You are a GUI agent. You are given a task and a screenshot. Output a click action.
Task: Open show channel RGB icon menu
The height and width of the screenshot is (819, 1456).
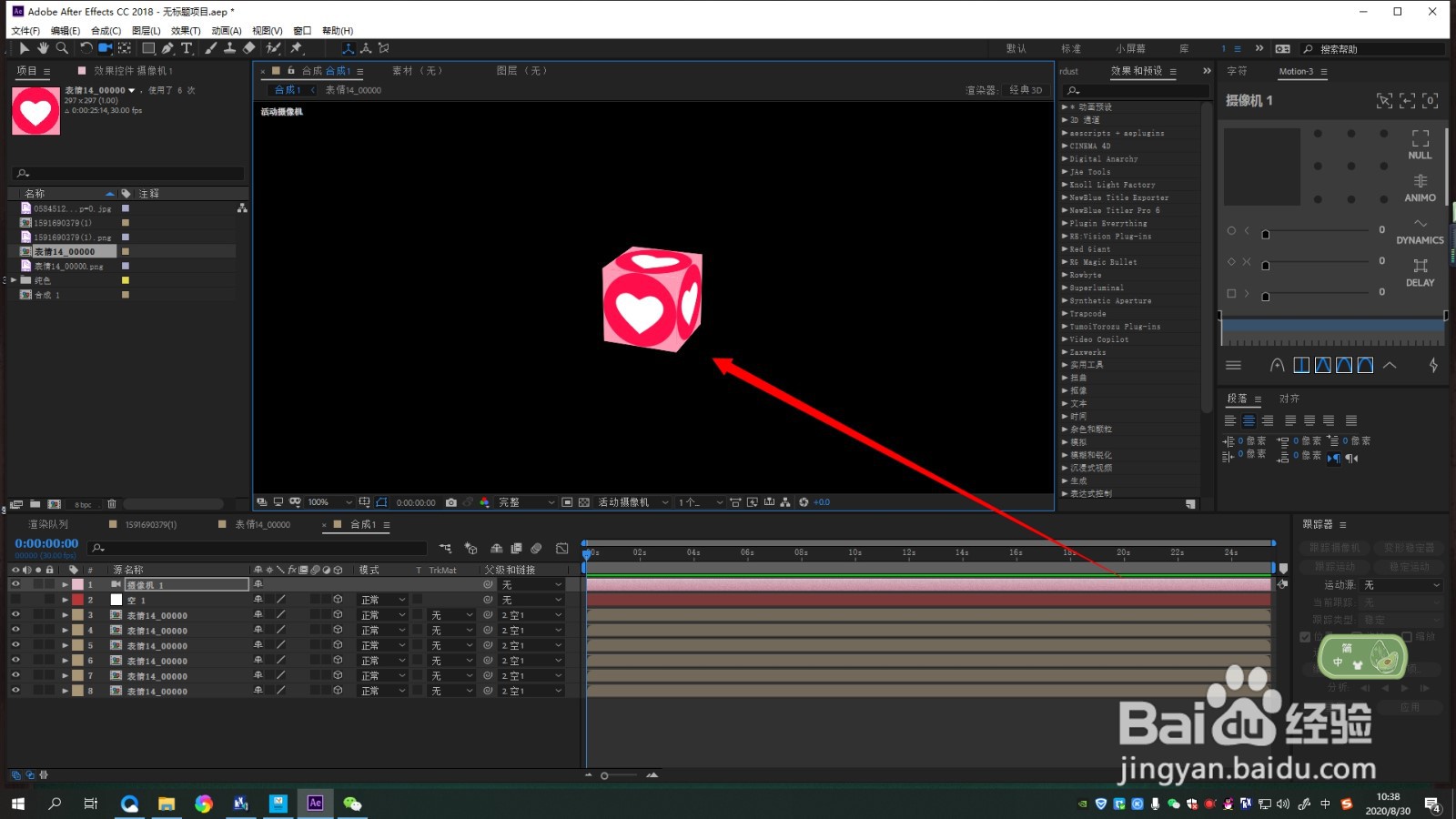(x=484, y=502)
